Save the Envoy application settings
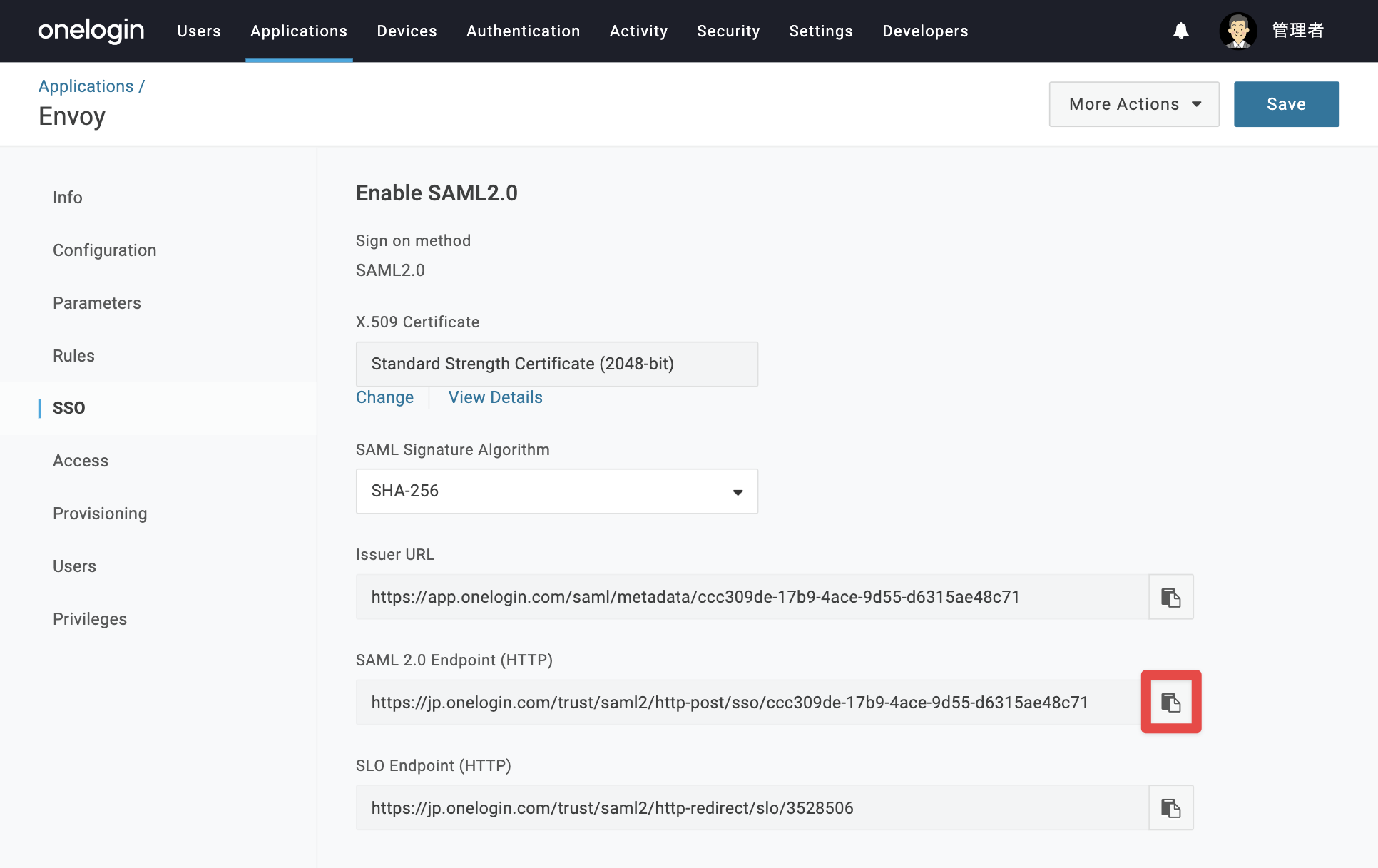This screenshot has height=868, width=1378. [1286, 104]
